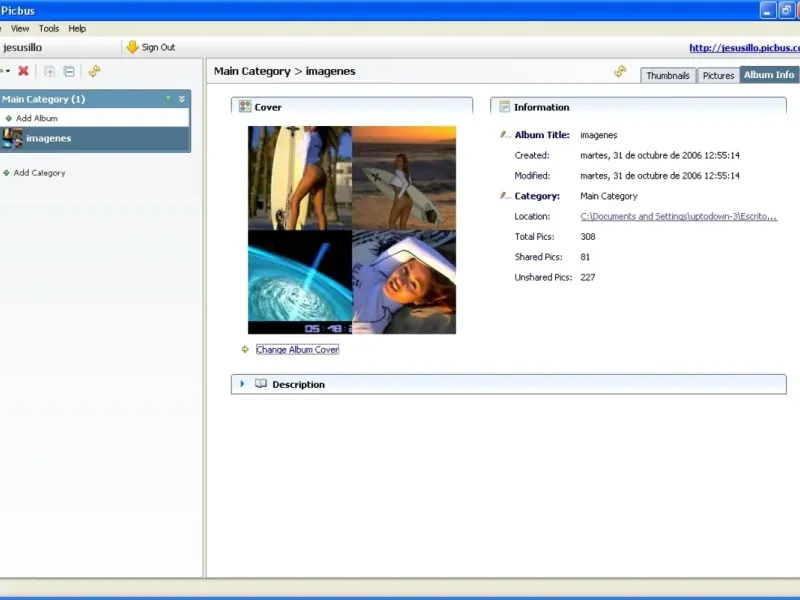800x600 pixels.
Task: Click the Category value Main Category
Action: (x=609, y=196)
